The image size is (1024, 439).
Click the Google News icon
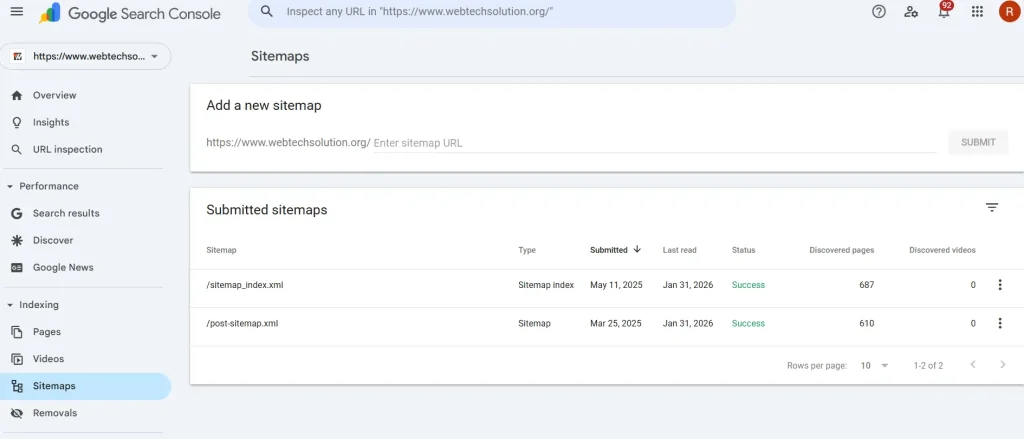(17, 267)
